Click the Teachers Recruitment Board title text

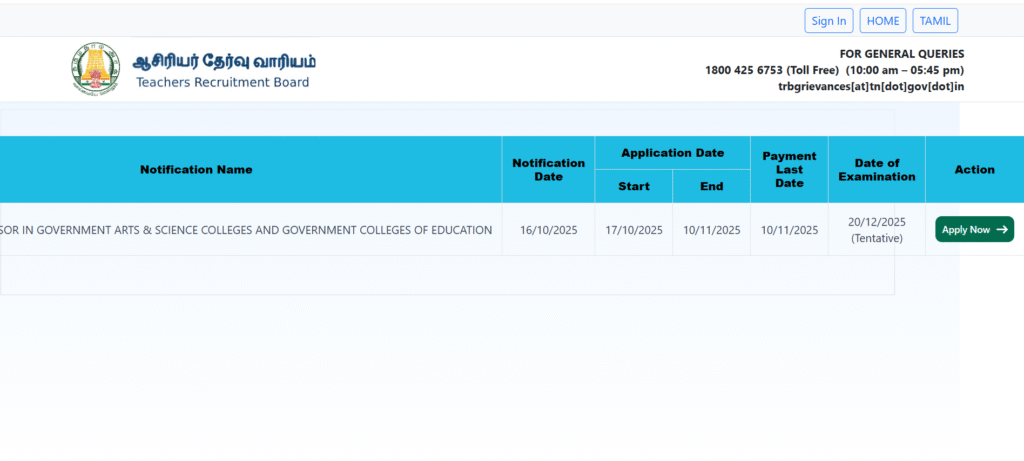[x=222, y=82]
